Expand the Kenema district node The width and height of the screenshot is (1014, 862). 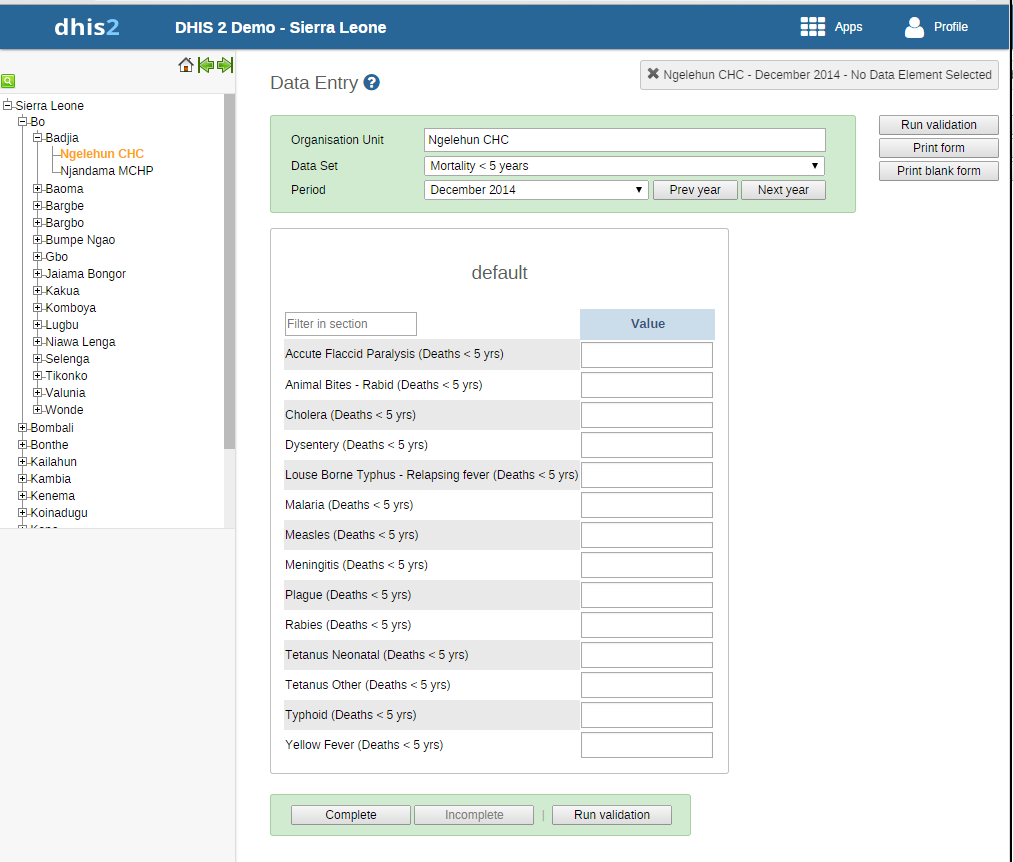(x=23, y=495)
